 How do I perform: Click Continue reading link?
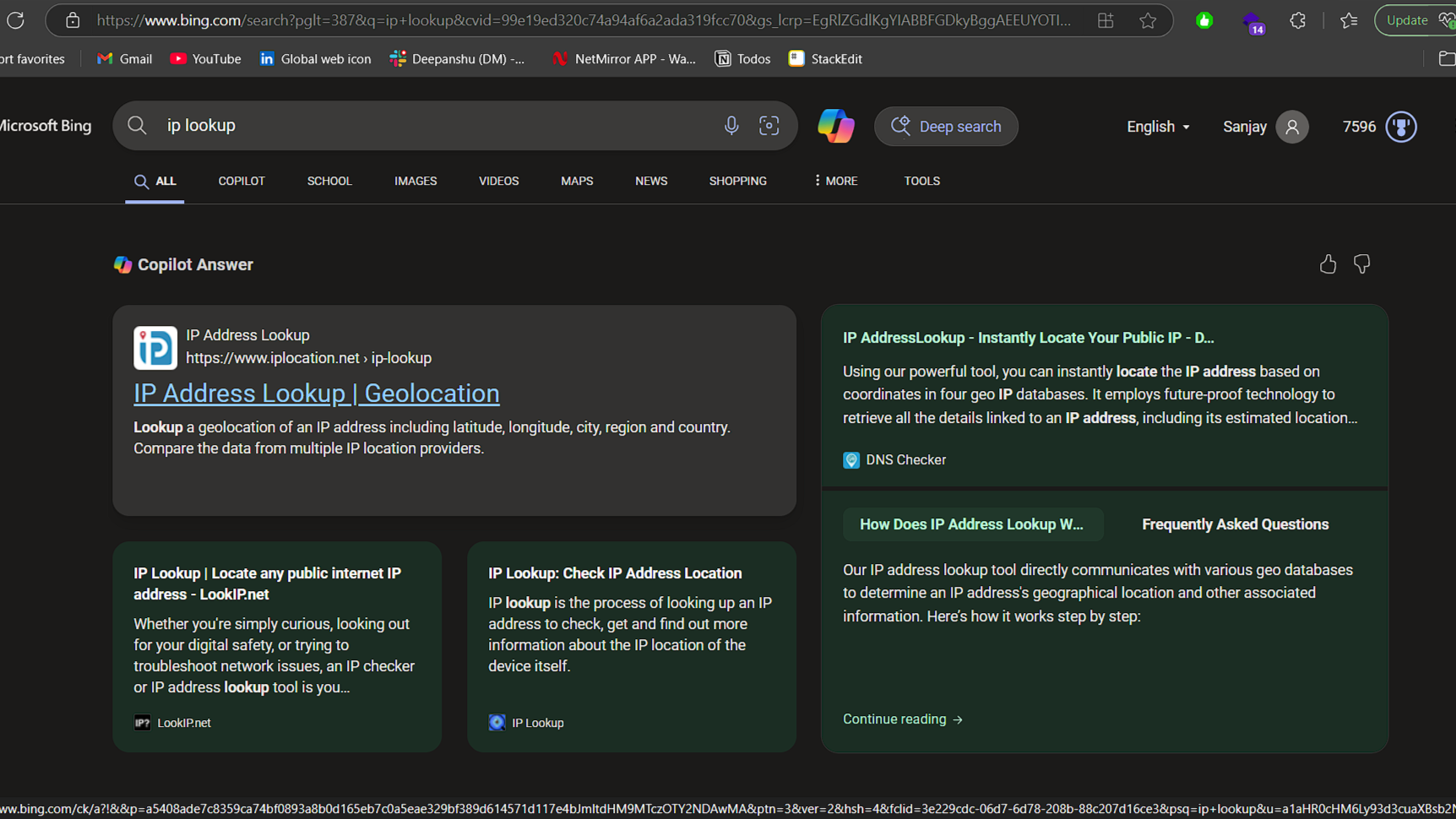(x=903, y=719)
